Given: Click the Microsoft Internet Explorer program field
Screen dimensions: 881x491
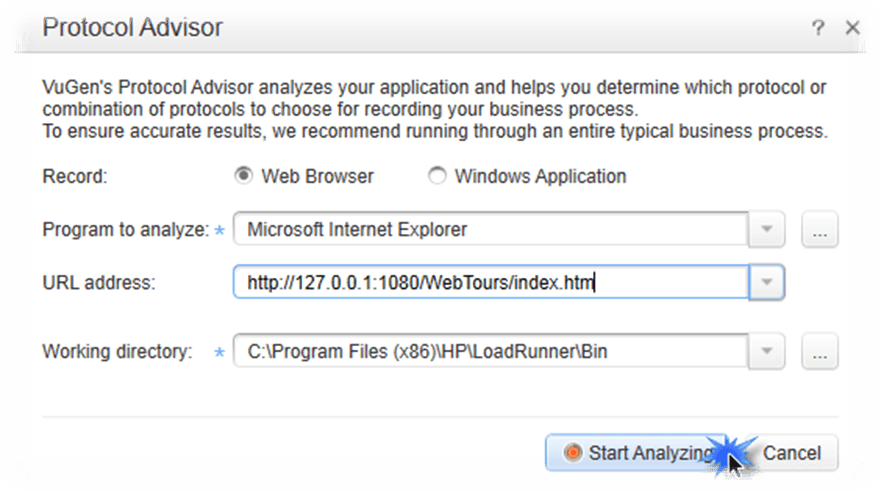Looking at the screenshot, I should point(491,229).
